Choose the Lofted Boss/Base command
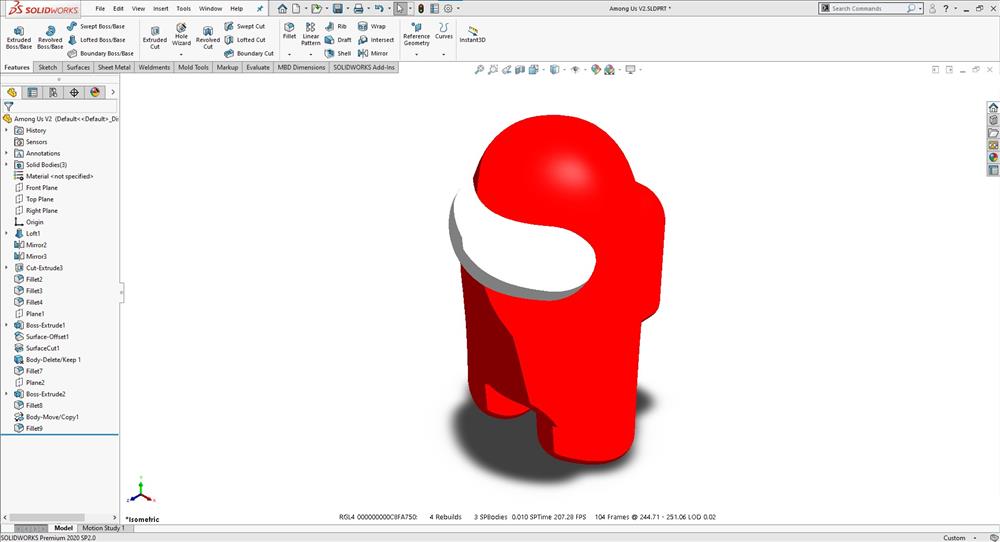Viewport: 1000px width, 542px height. [x=96, y=40]
